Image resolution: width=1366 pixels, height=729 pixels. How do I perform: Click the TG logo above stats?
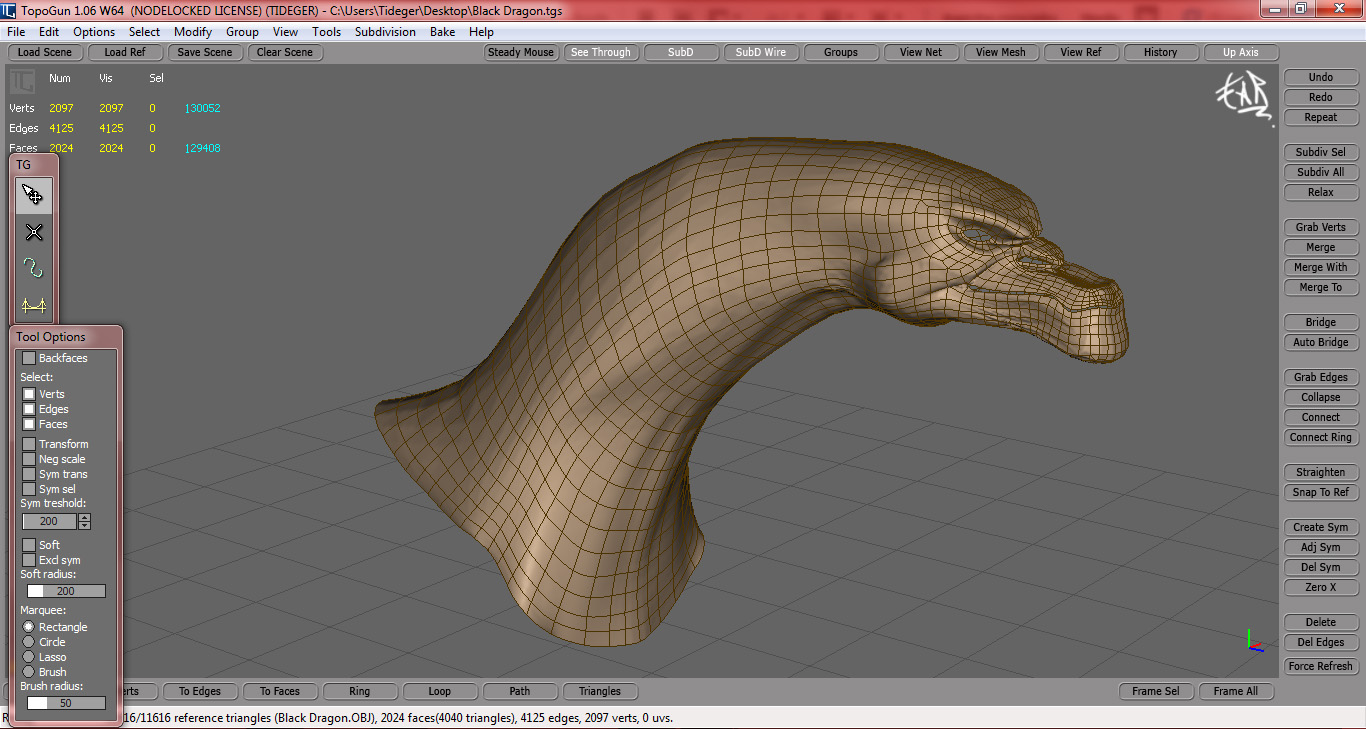tap(22, 81)
